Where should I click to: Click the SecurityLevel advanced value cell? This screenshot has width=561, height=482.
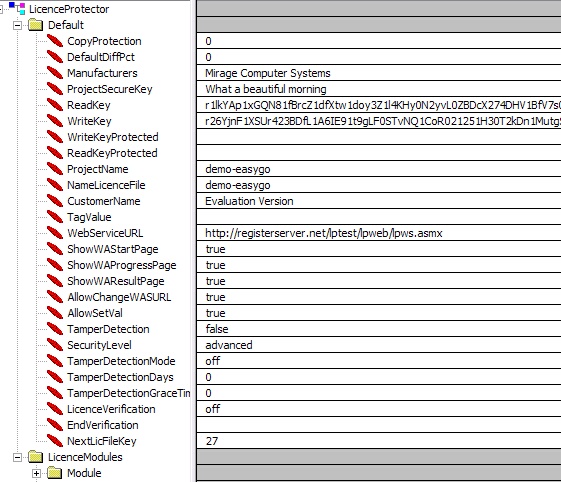point(379,345)
